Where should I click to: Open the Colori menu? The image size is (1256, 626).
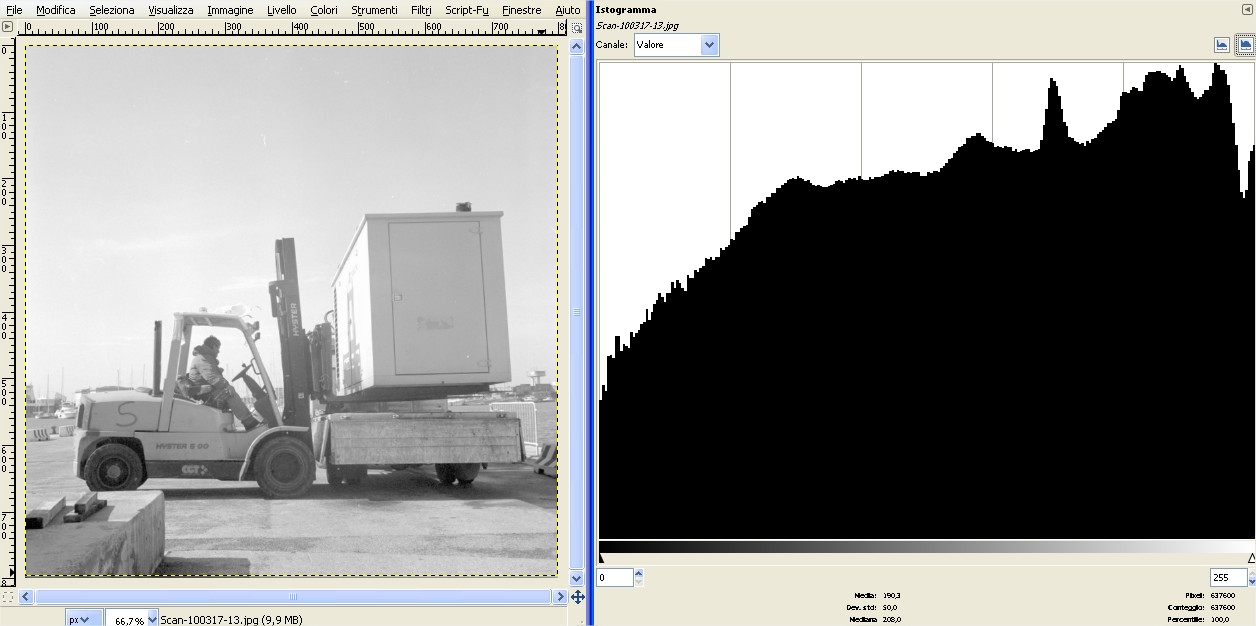click(x=323, y=10)
